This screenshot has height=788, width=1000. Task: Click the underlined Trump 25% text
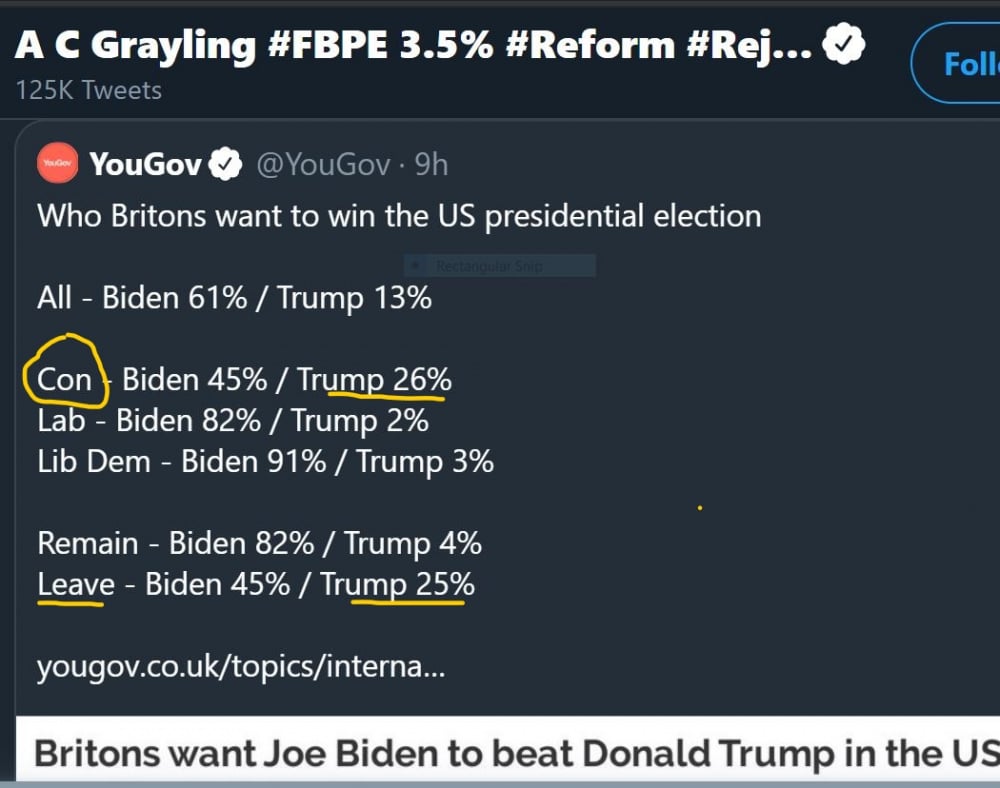coord(397,585)
